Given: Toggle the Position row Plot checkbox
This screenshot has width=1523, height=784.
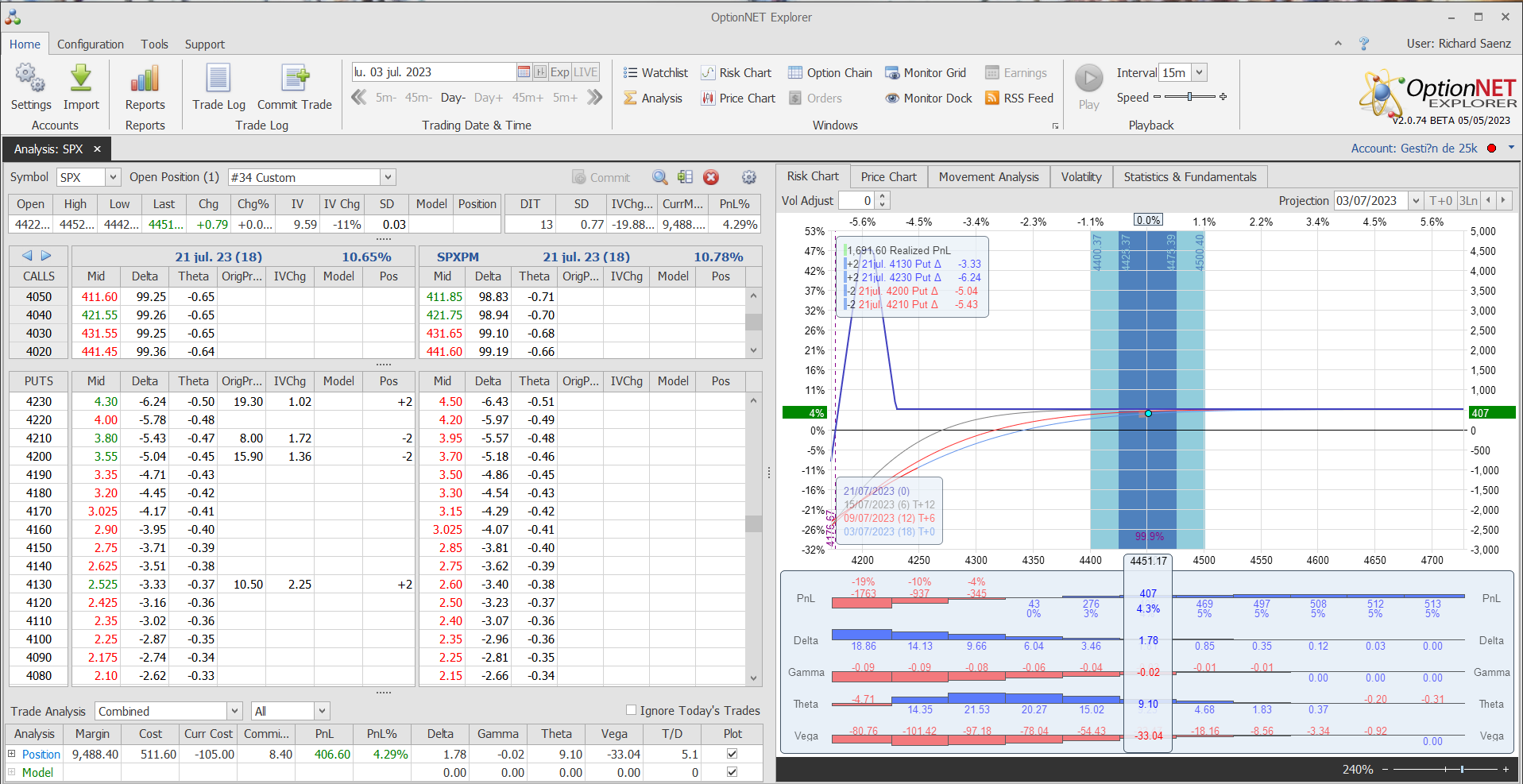Looking at the screenshot, I should [x=732, y=754].
